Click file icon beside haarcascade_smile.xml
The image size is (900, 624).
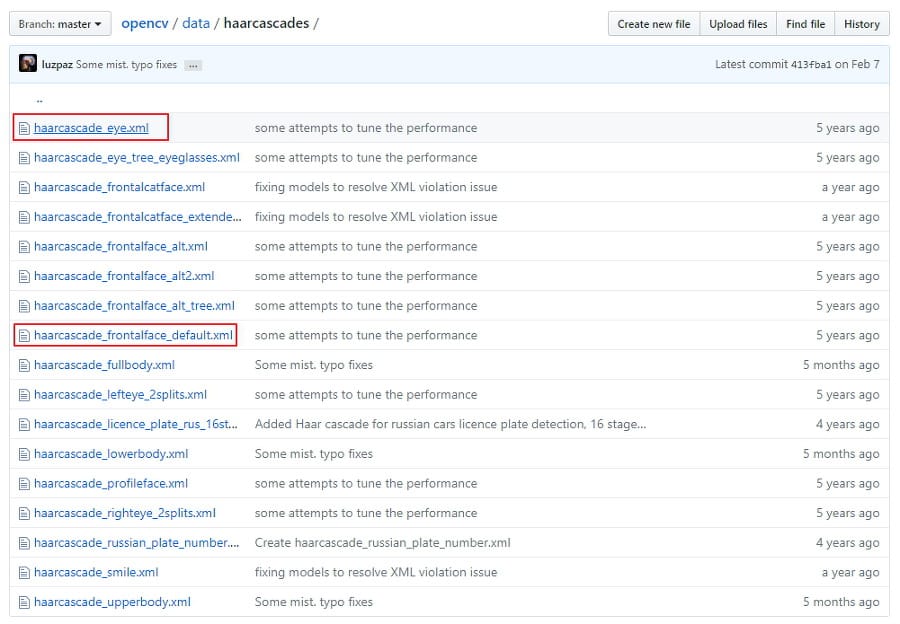point(24,573)
